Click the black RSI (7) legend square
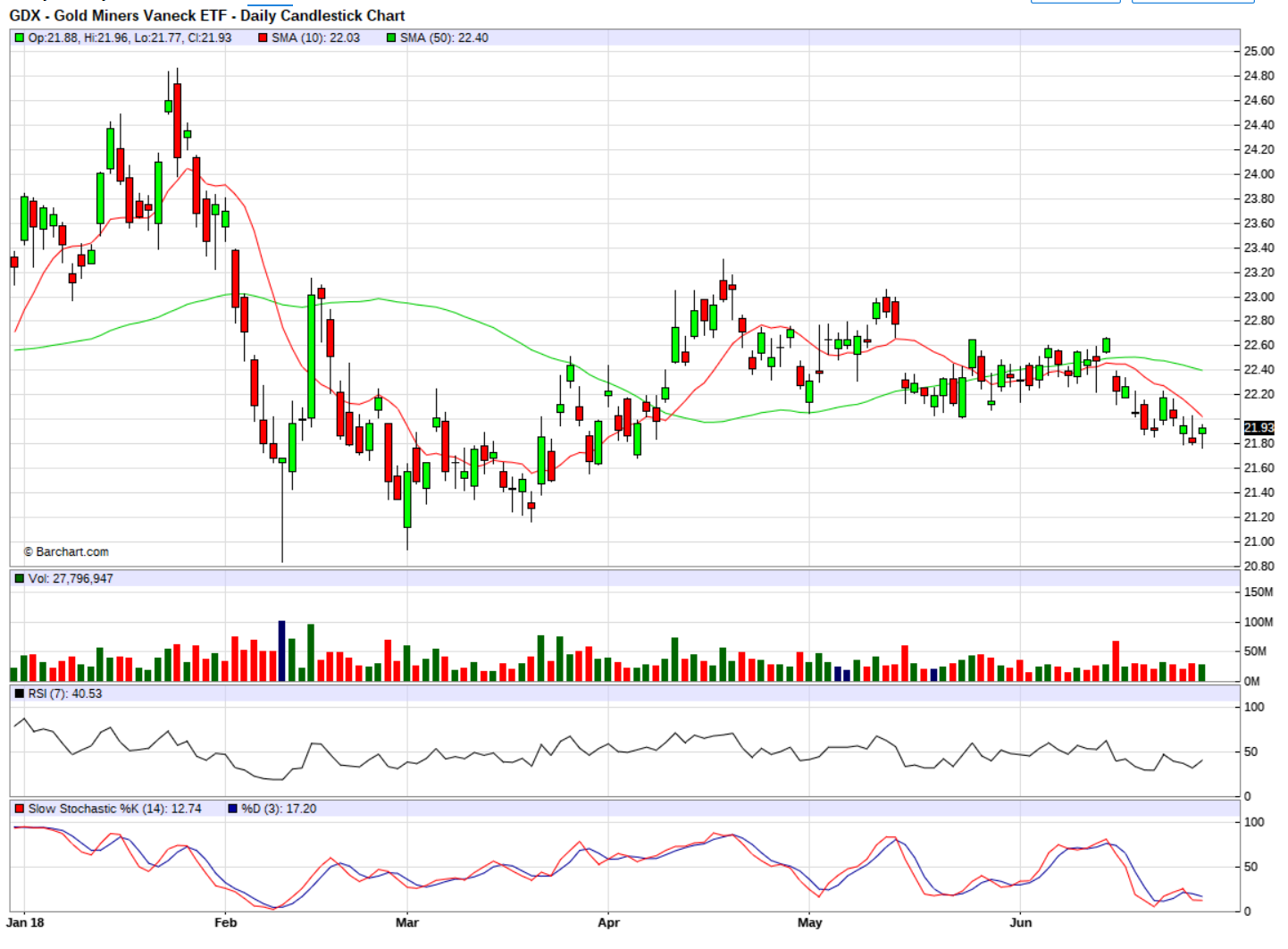Image resolution: width=1288 pixels, height=949 pixels. (x=19, y=694)
